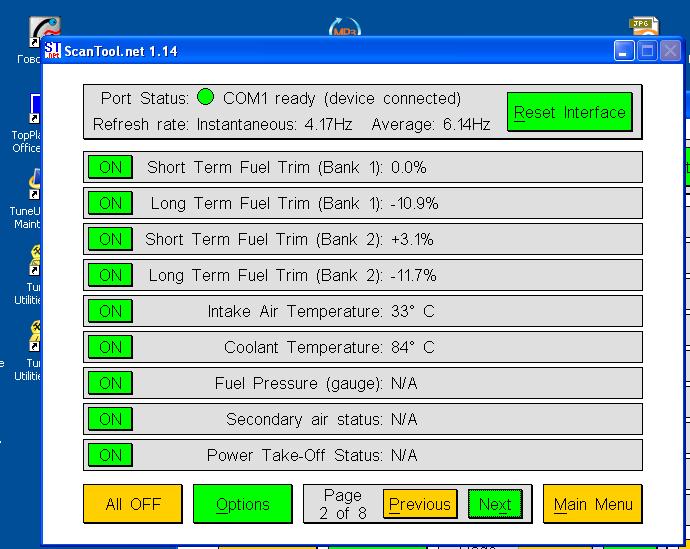The width and height of the screenshot is (690, 549).
Task: Turn off Long Term Fuel Trim Bank 2
Action: pos(110,275)
